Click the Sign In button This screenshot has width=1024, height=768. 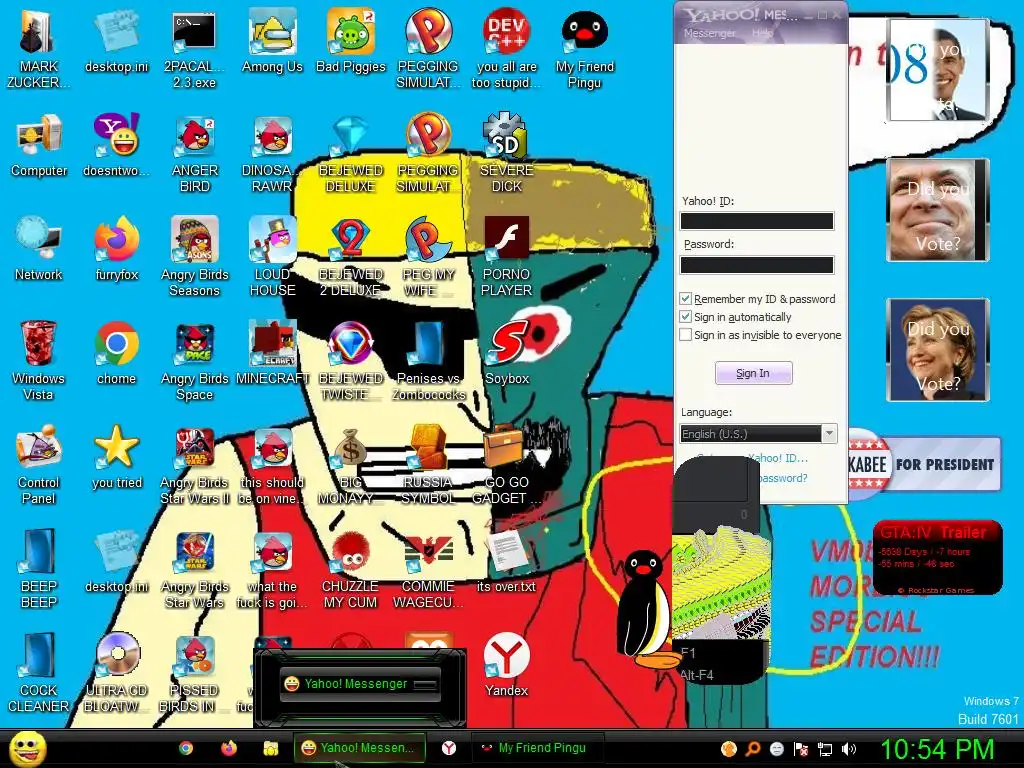click(754, 373)
